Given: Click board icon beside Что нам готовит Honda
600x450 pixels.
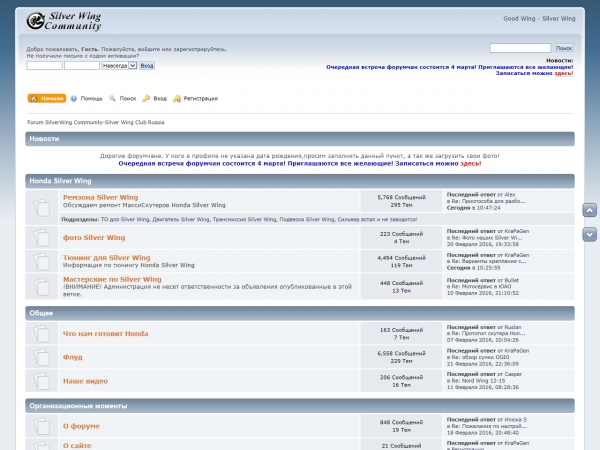Looking at the screenshot, I should (42, 334).
